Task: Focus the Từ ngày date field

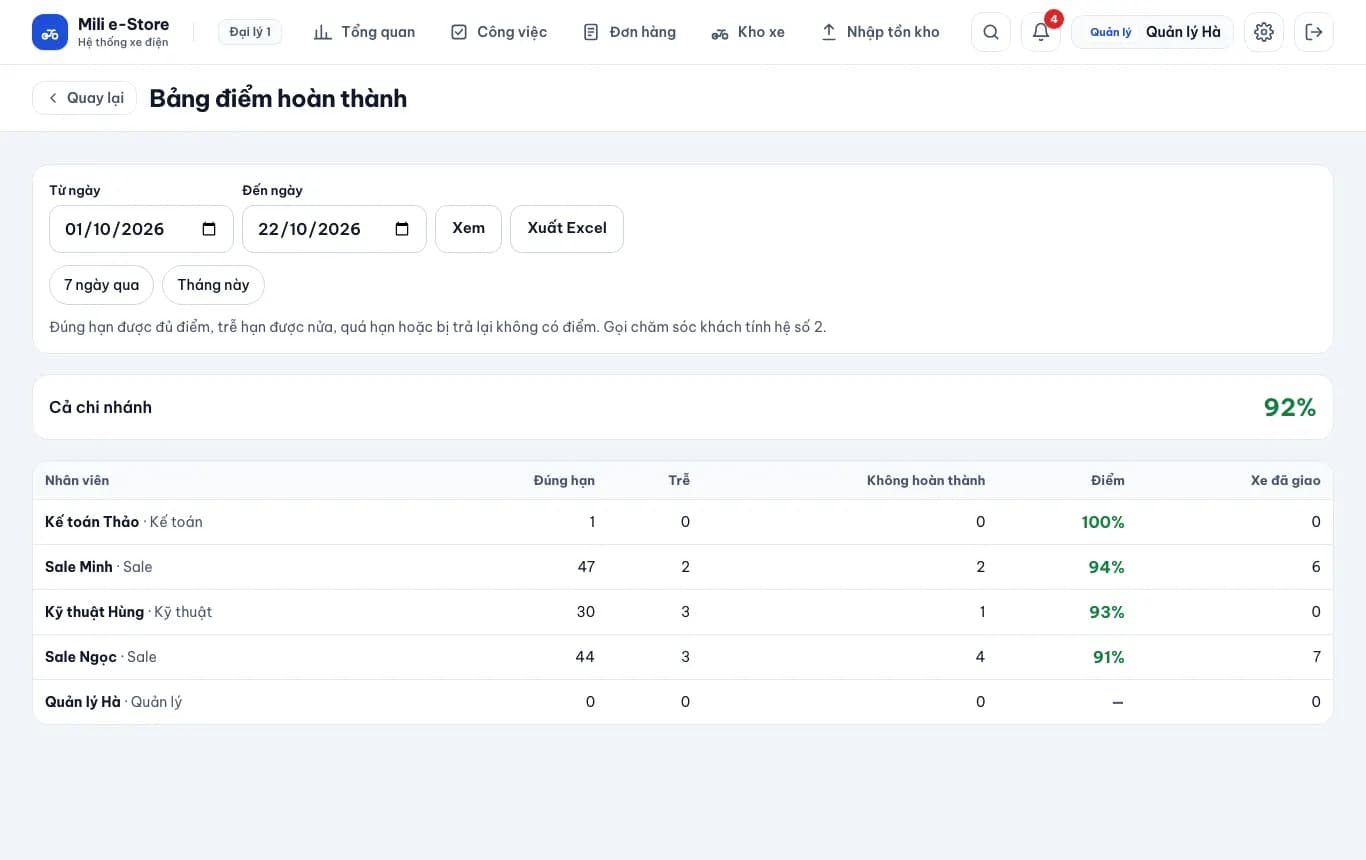Action: click(x=141, y=229)
